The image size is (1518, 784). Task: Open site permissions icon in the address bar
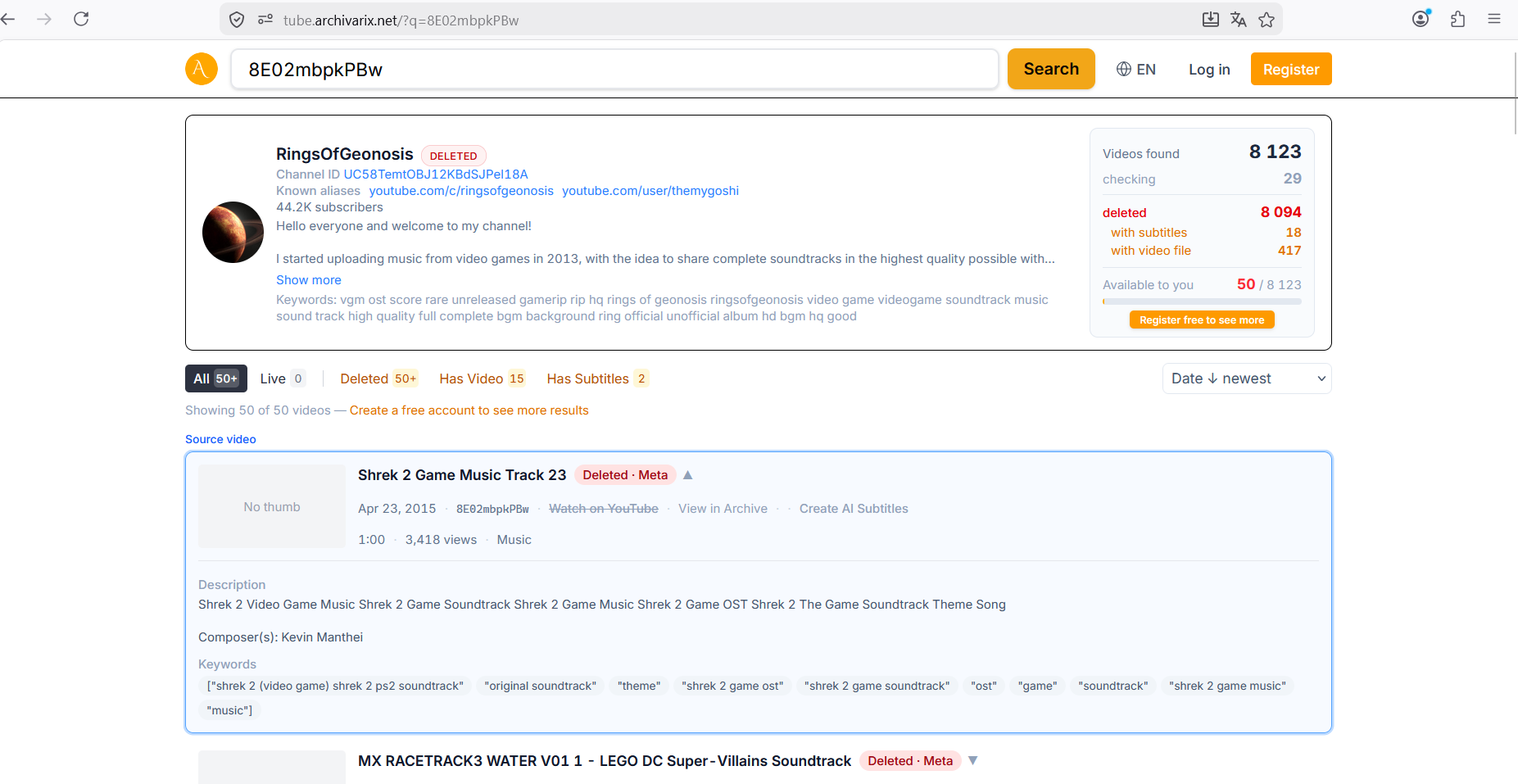[x=265, y=20]
